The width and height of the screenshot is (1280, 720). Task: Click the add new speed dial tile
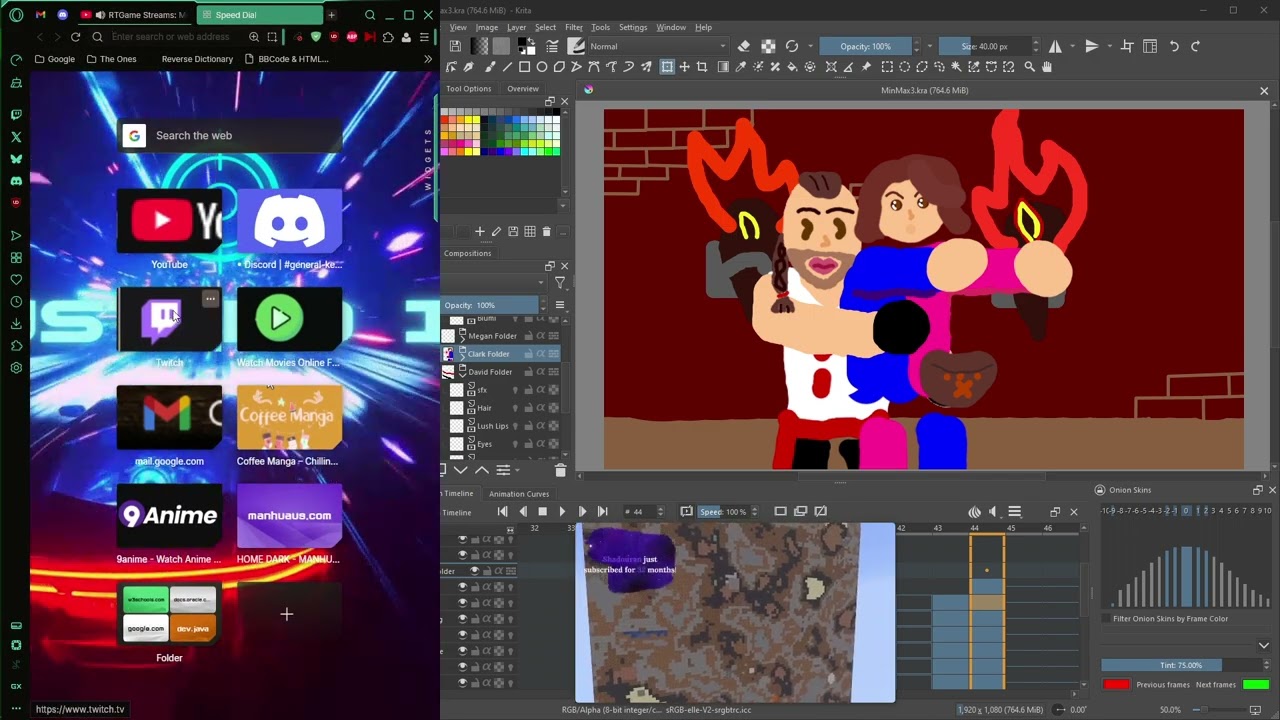pyautogui.click(x=288, y=614)
